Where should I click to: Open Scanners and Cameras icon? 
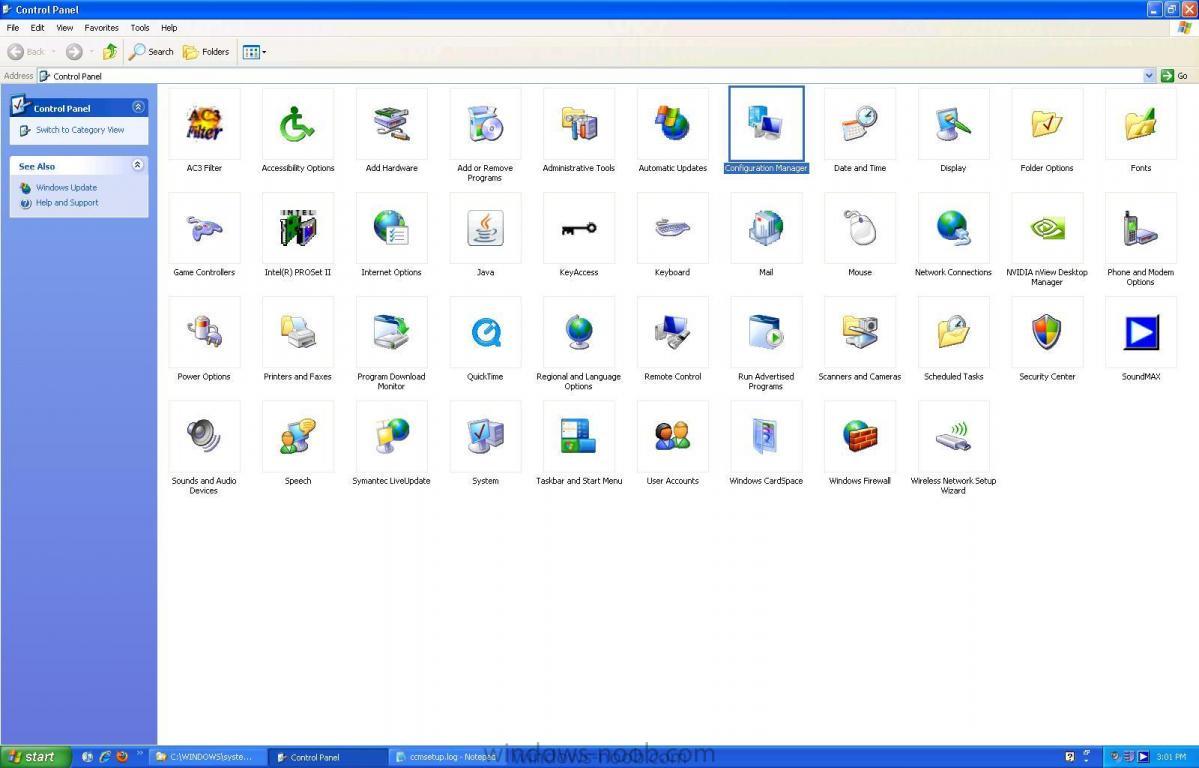tap(860, 333)
